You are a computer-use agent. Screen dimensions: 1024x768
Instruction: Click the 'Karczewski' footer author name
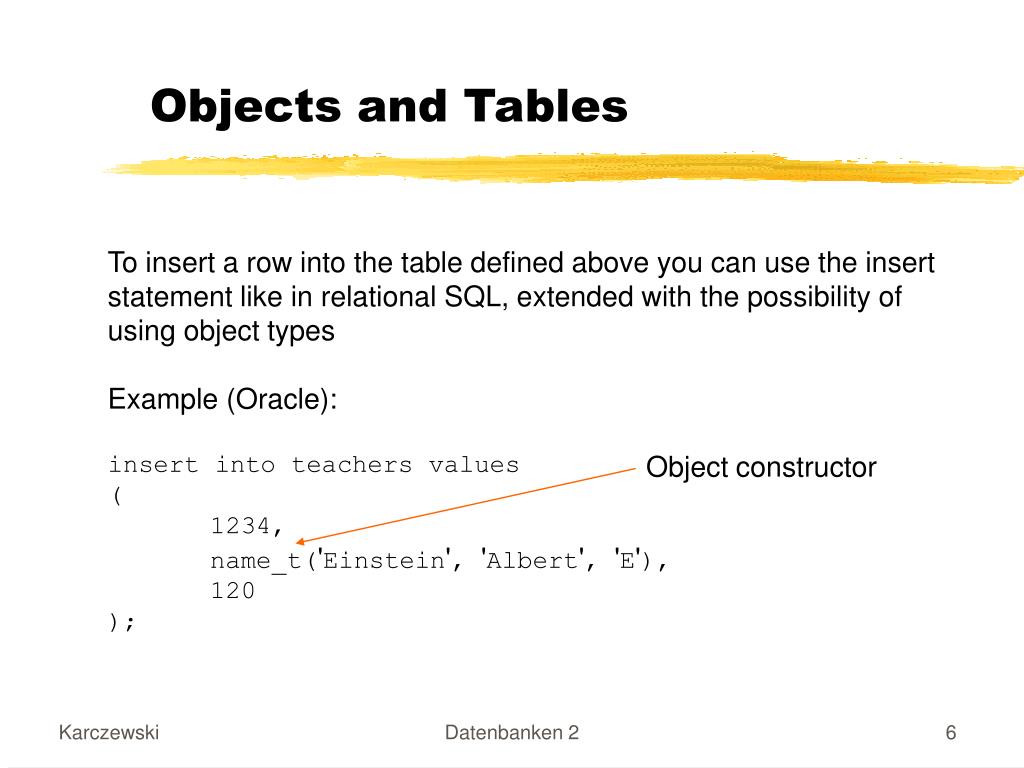coord(109,733)
